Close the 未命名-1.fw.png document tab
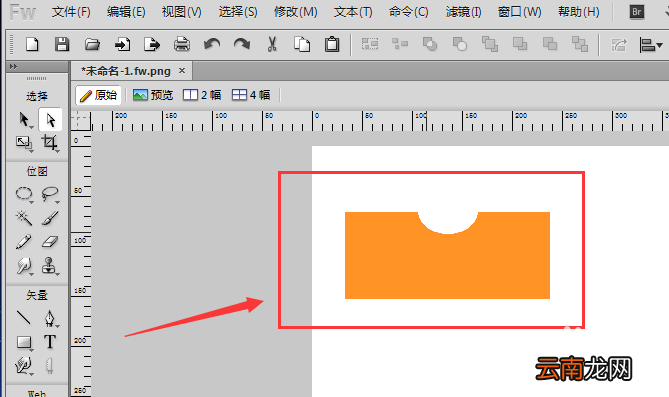 pos(182,70)
